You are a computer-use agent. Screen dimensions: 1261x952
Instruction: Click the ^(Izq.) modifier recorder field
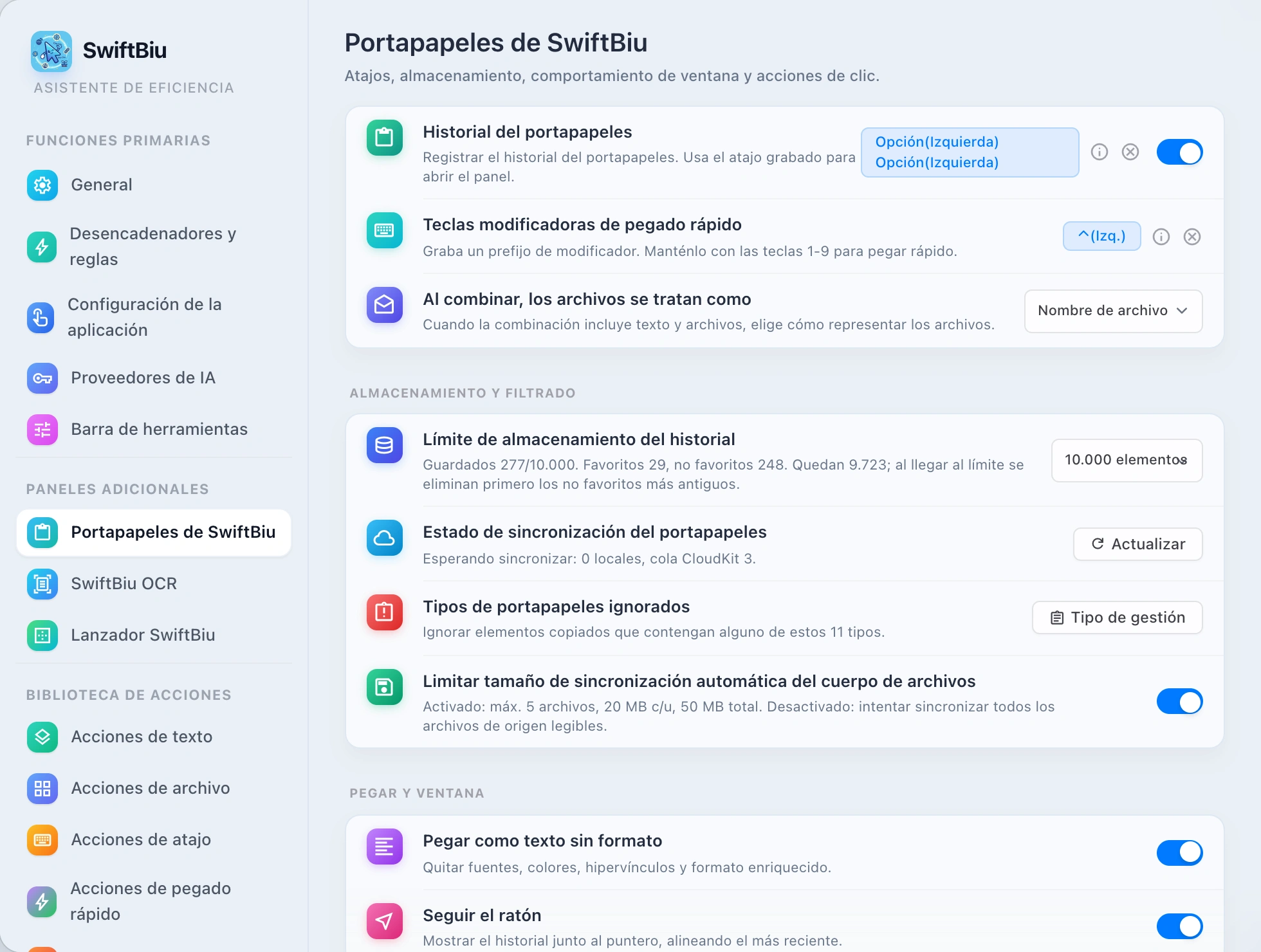pos(1101,236)
